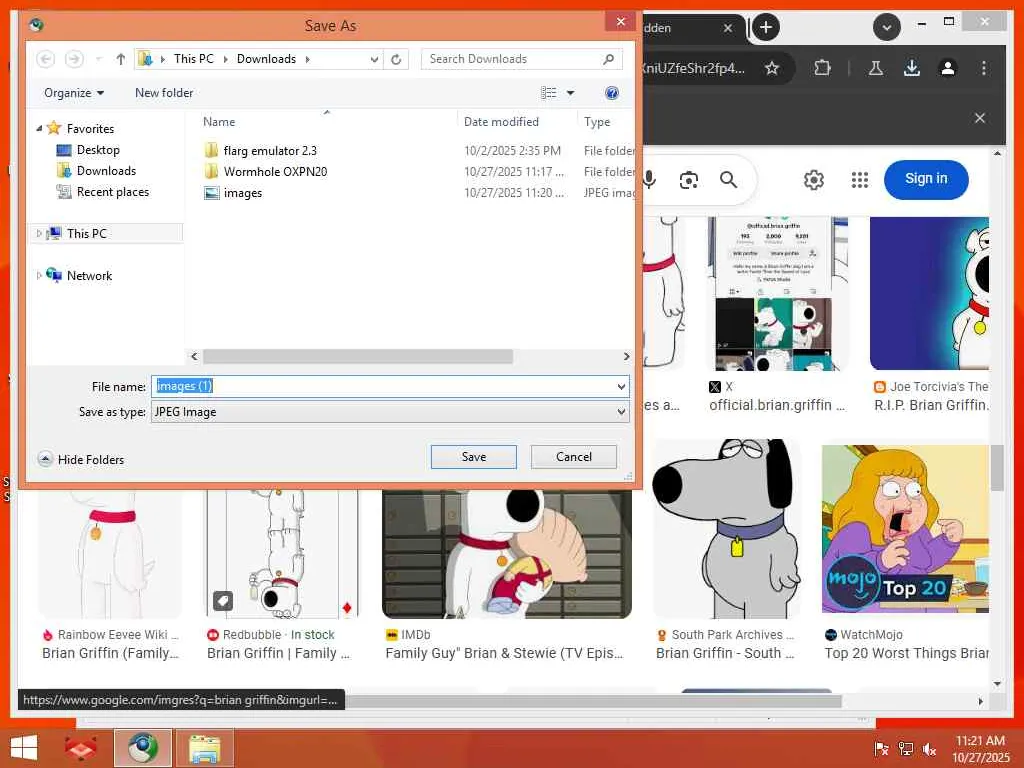Open Redbubble Brian Griffin result link
The image size is (1024, 768).
coord(280,653)
